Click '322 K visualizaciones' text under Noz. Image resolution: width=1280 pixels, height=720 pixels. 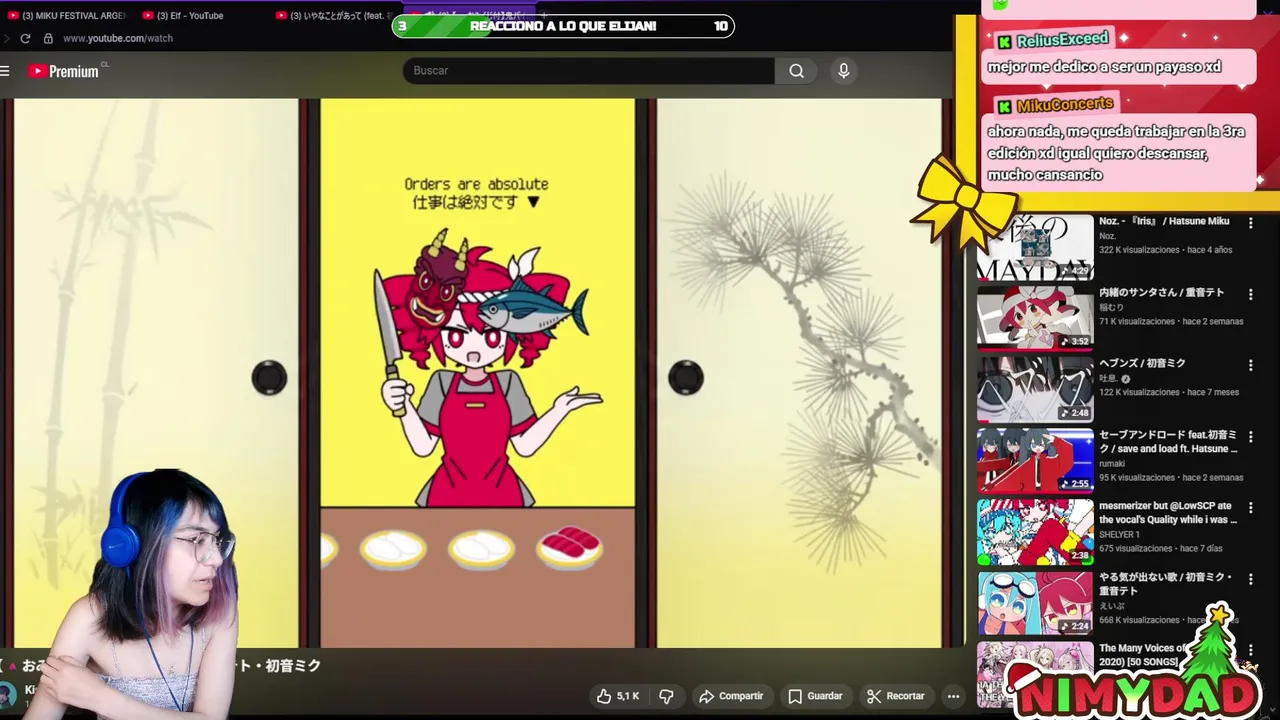click(1137, 250)
